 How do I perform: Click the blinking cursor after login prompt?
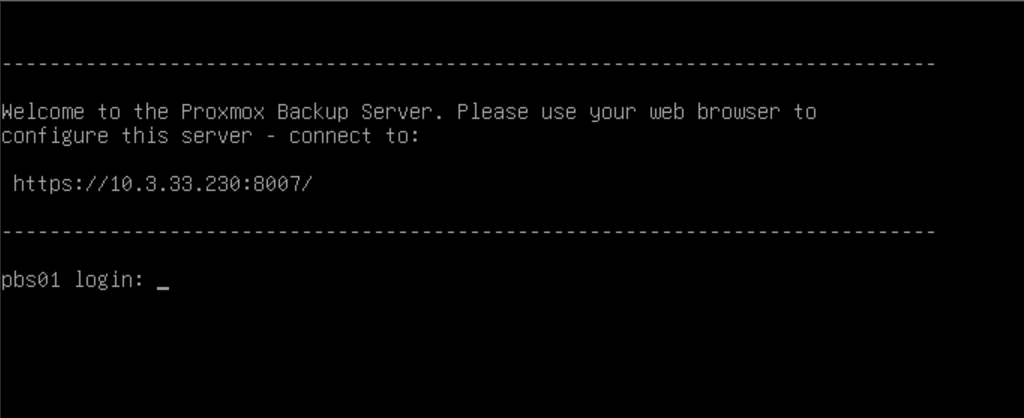point(163,286)
